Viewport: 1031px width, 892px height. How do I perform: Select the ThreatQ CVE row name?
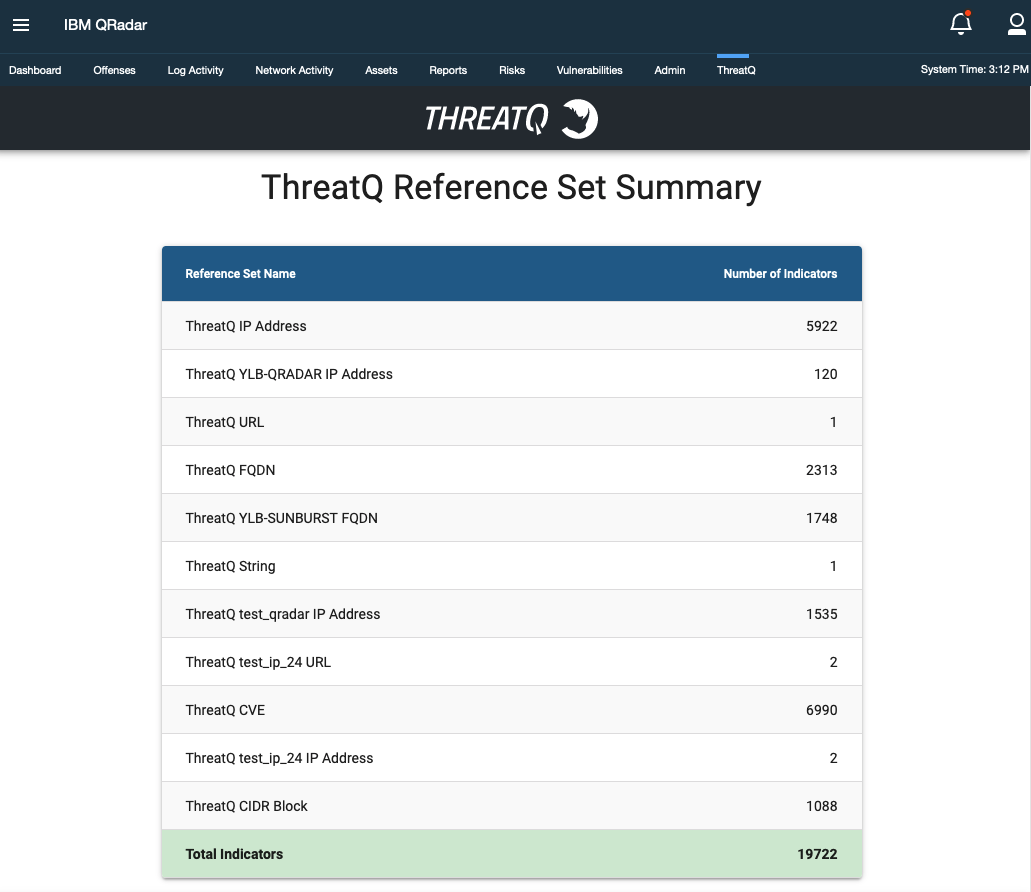click(x=225, y=710)
